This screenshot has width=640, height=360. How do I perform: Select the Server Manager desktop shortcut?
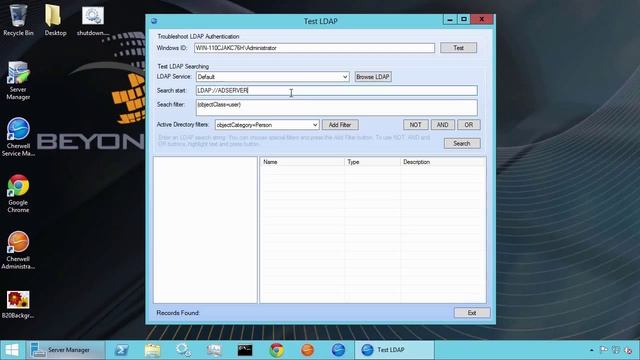tap(18, 81)
